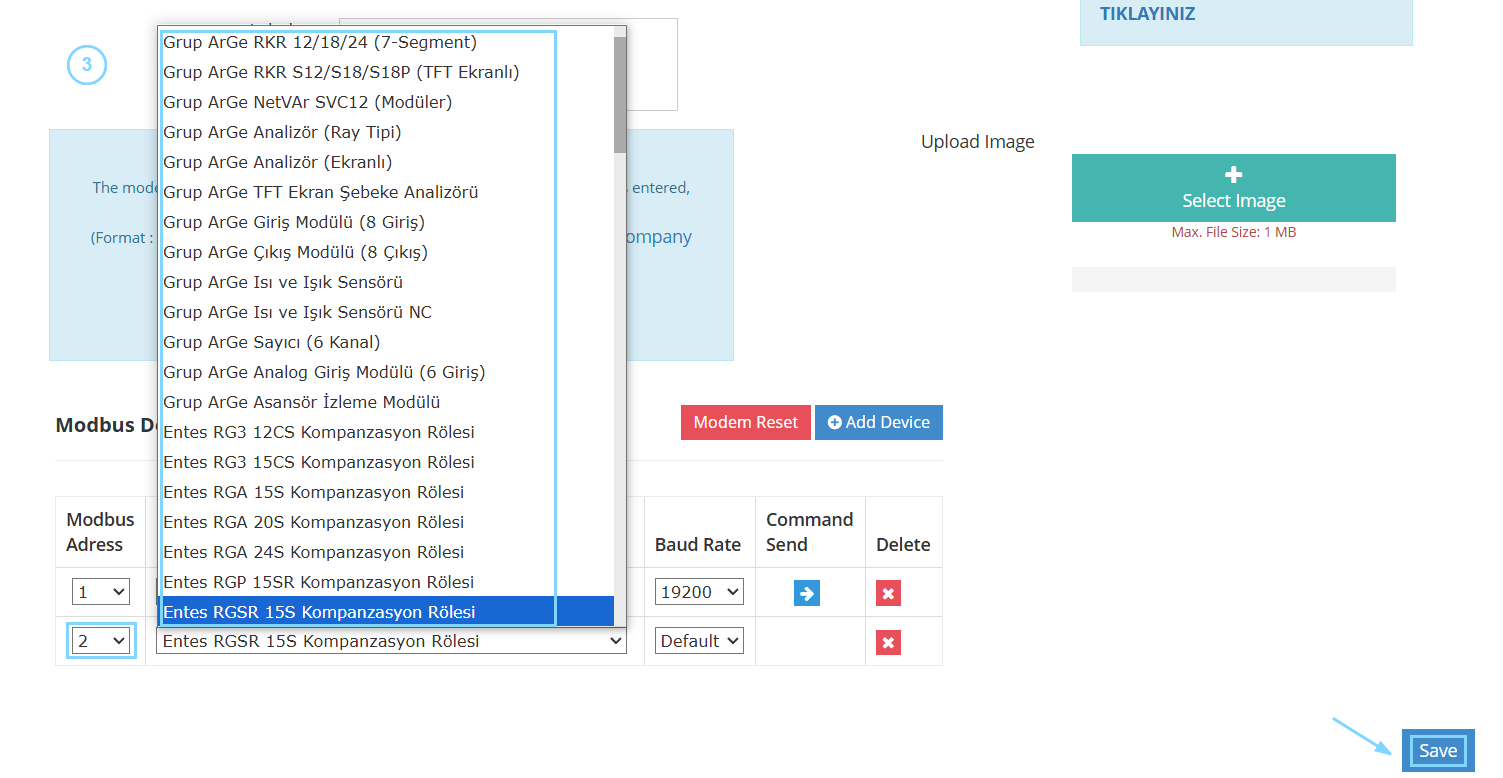
Task: Delete the first Modbus device row
Action: tap(888, 593)
